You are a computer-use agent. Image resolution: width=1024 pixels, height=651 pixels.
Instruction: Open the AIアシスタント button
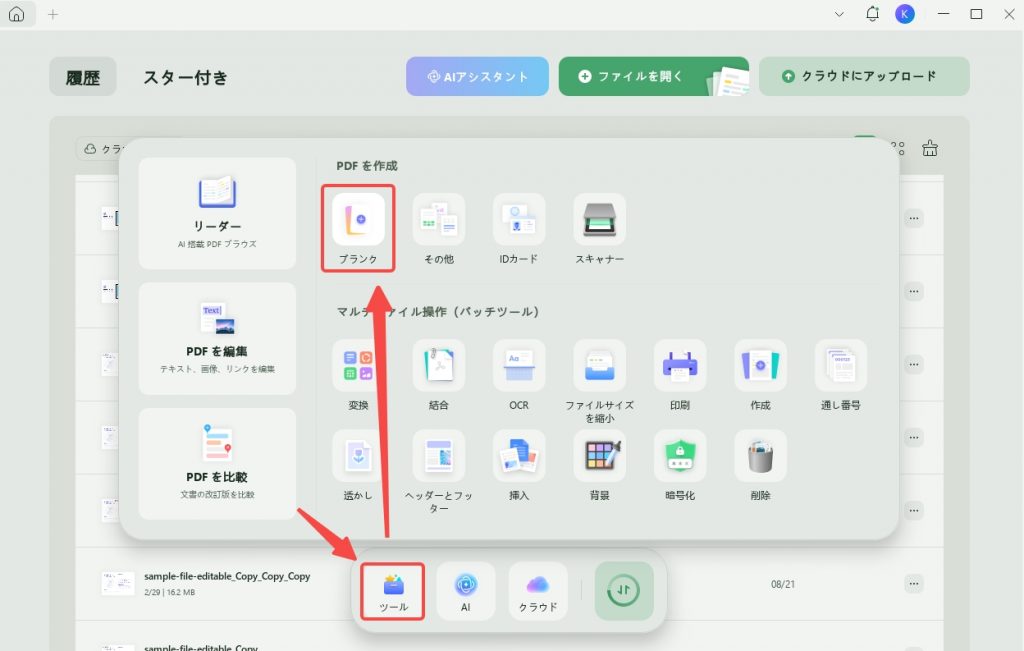477,76
